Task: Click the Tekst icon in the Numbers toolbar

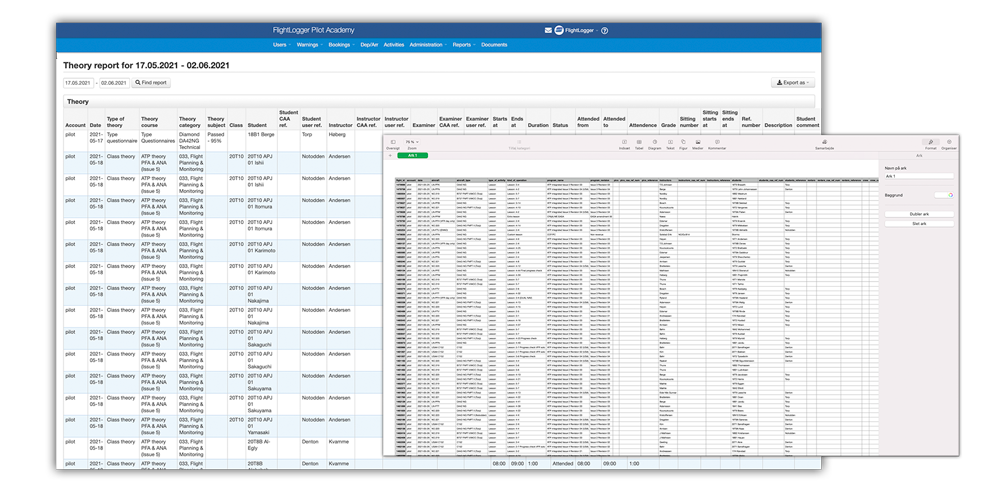Action: 671,144
